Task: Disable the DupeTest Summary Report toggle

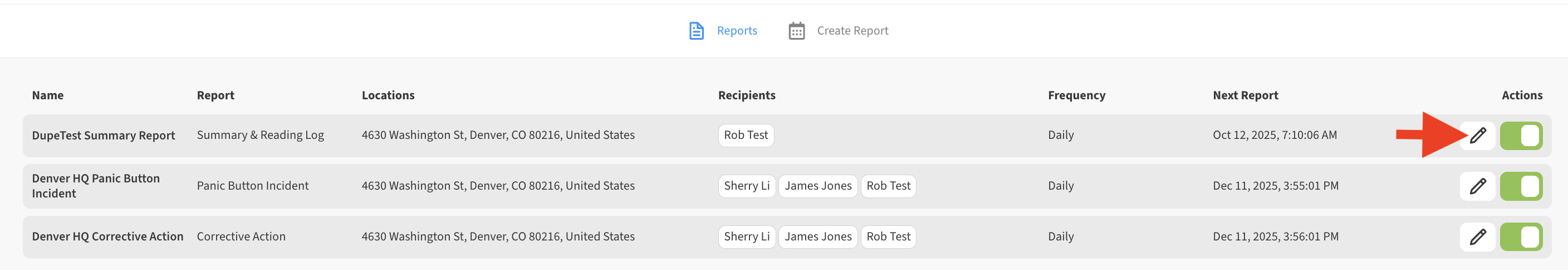Action: (x=1521, y=136)
